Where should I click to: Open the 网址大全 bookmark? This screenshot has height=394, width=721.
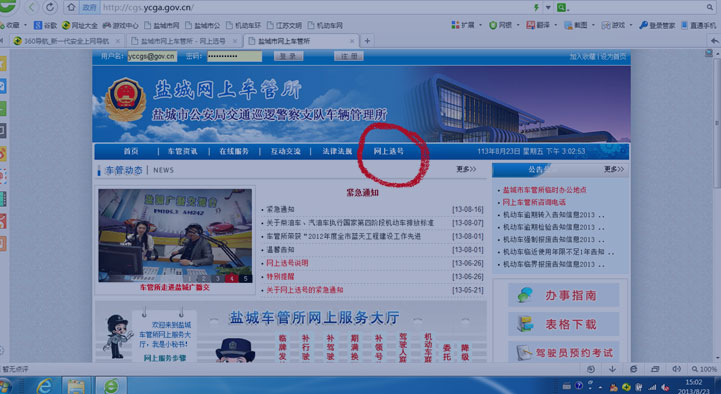click(80, 25)
